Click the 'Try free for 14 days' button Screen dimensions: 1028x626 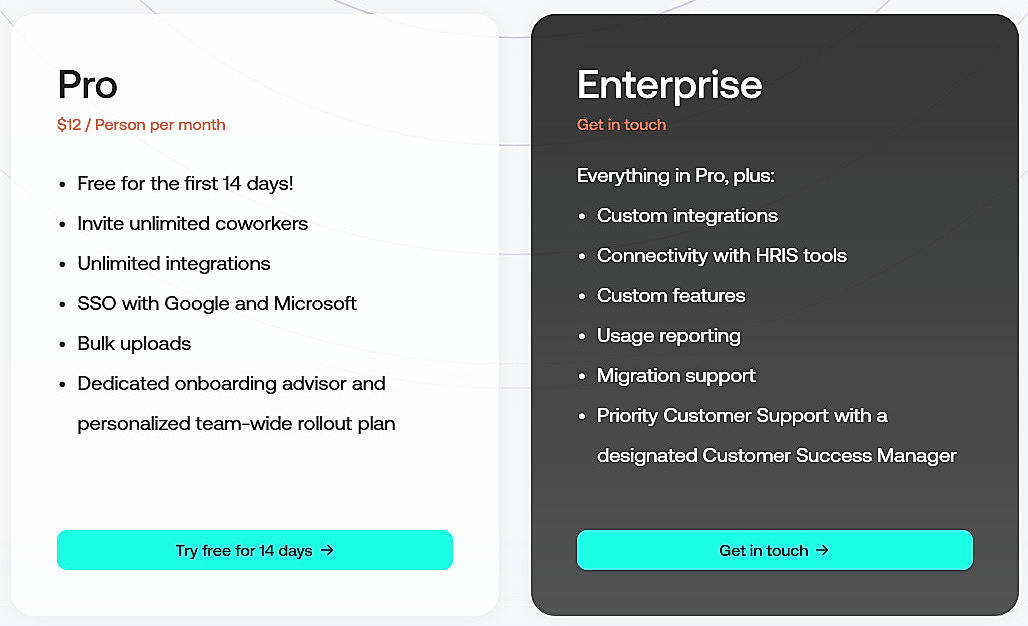pyautogui.click(x=255, y=550)
